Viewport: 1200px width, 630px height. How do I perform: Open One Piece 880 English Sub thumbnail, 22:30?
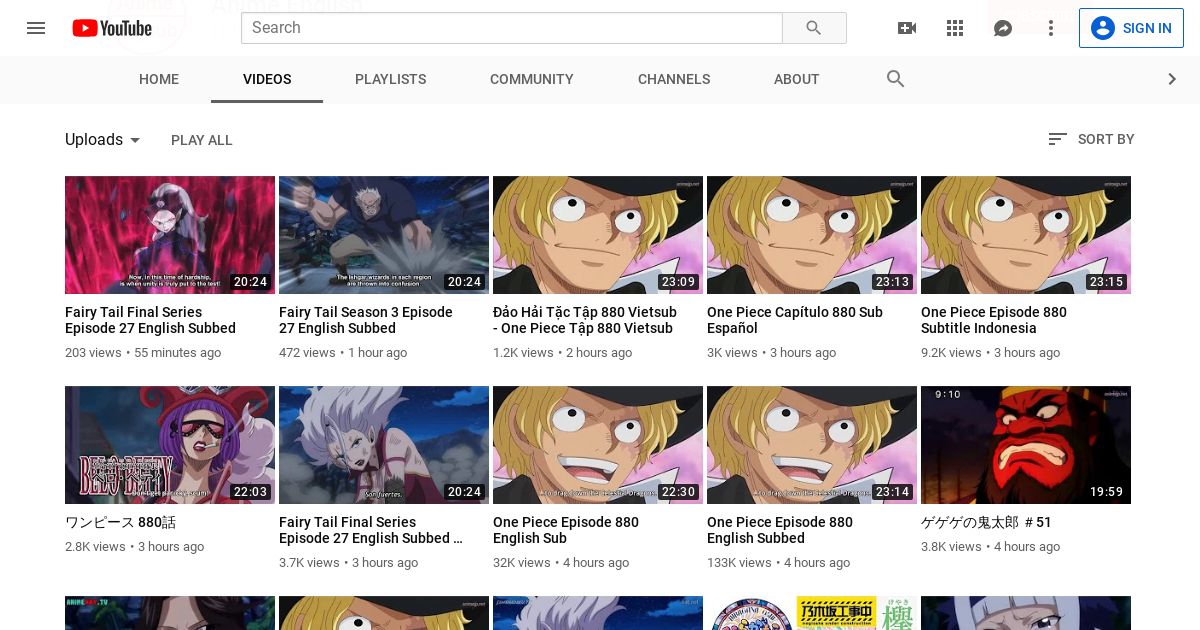(598, 445)
